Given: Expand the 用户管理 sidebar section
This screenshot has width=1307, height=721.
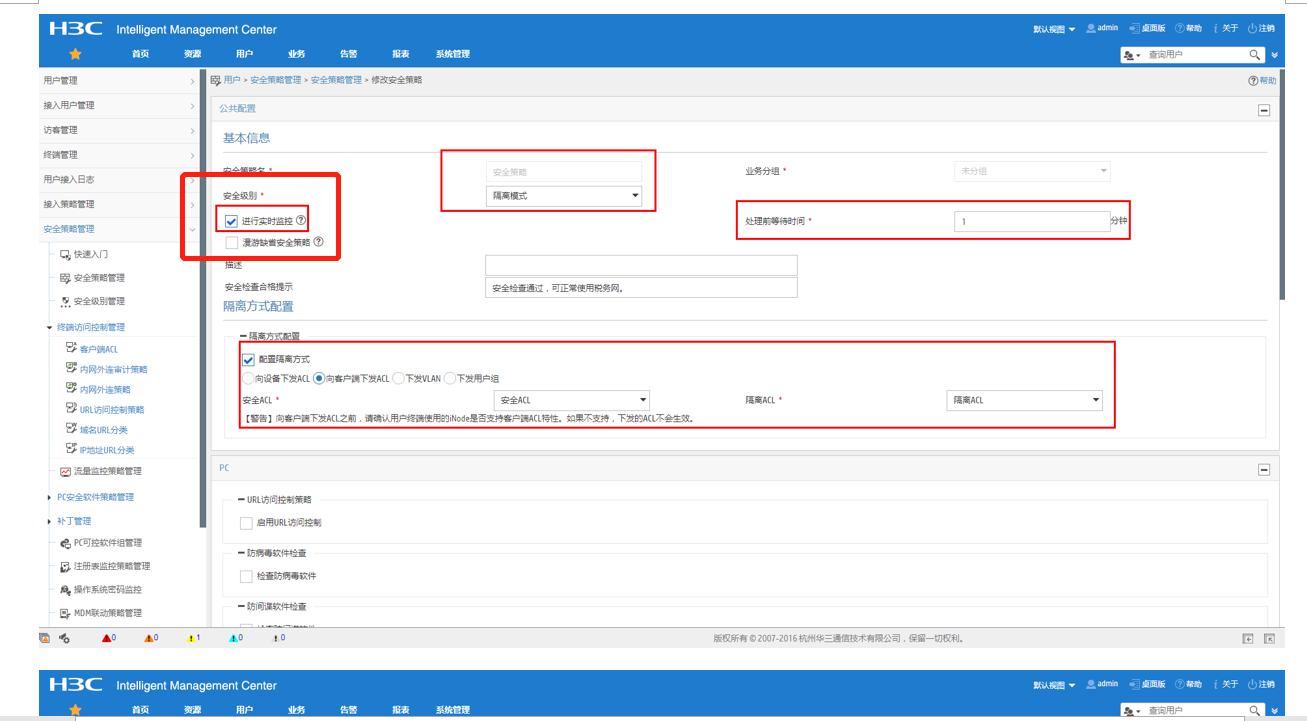Looking at the screenshot, I should pos(120,80).
